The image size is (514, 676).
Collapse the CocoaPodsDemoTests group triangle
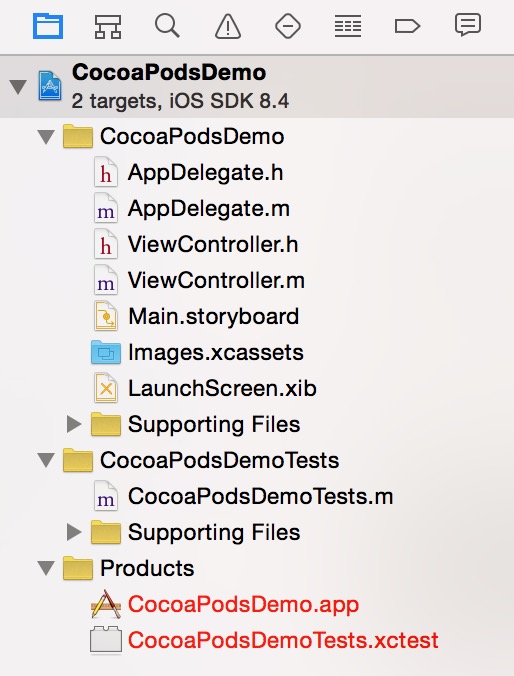coord(46,460)
